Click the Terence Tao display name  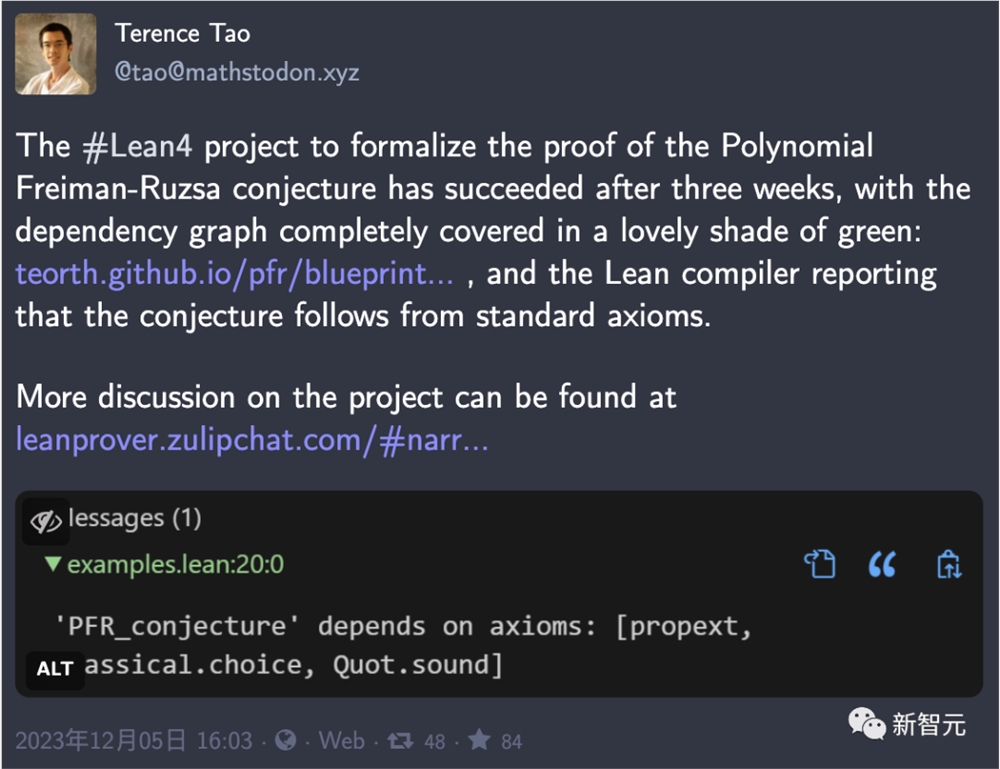pos(182,33)
